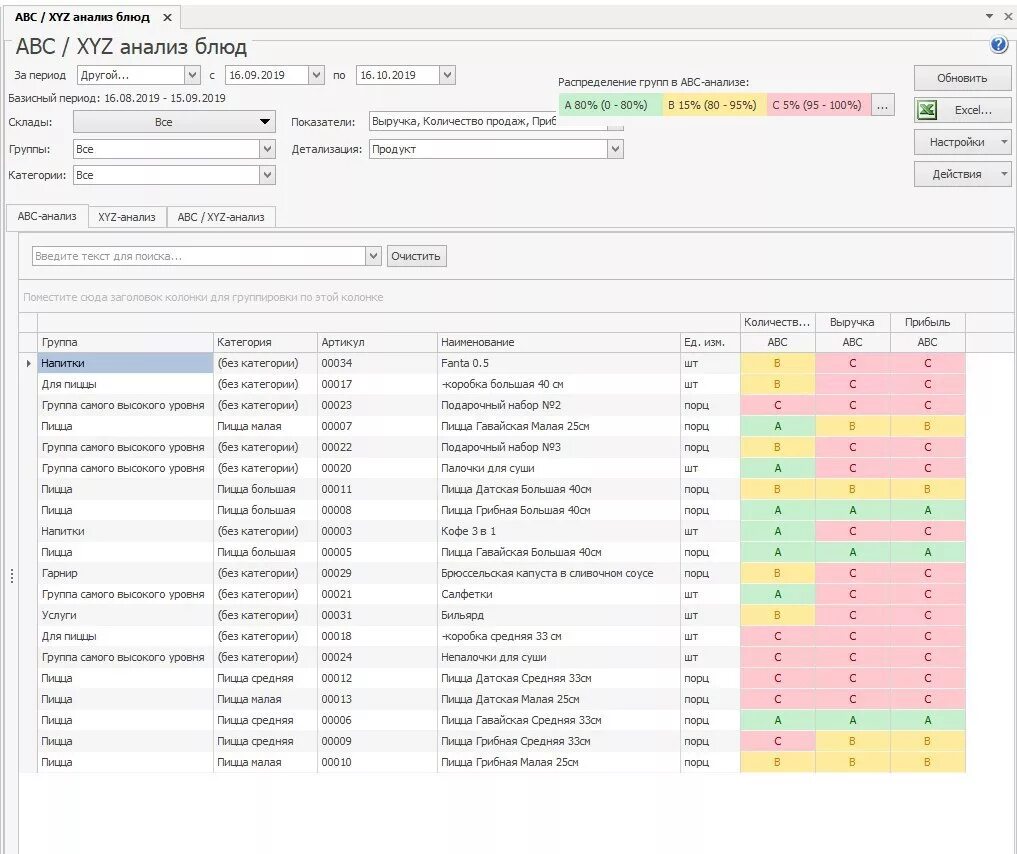Click the Прибыль band header
Image resolution: width=1017 pixels, height=854 pixels.
927,322
